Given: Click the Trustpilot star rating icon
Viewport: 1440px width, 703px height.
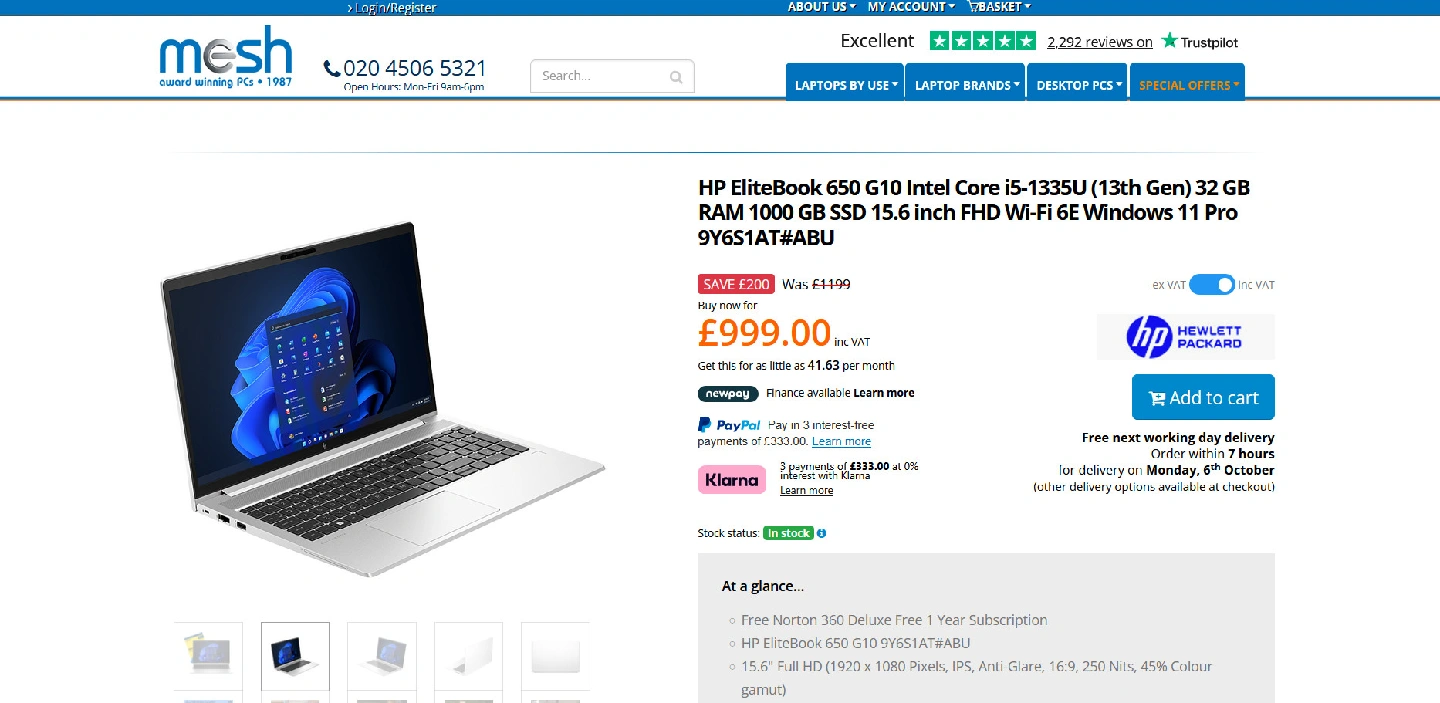Looking at the screenshot, I should point(983,41).
